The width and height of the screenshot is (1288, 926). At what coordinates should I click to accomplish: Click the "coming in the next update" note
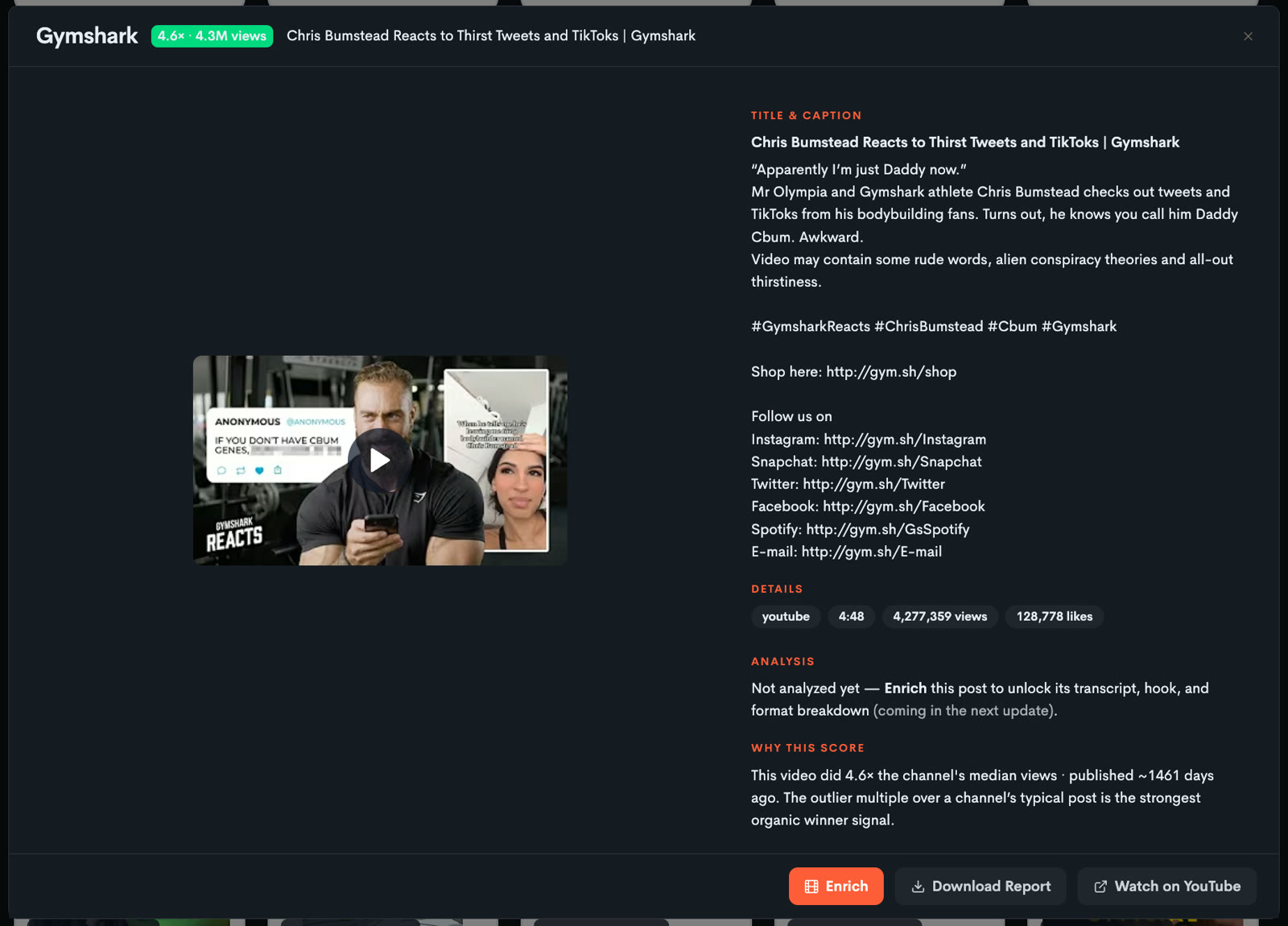click(x=965, y=710)
